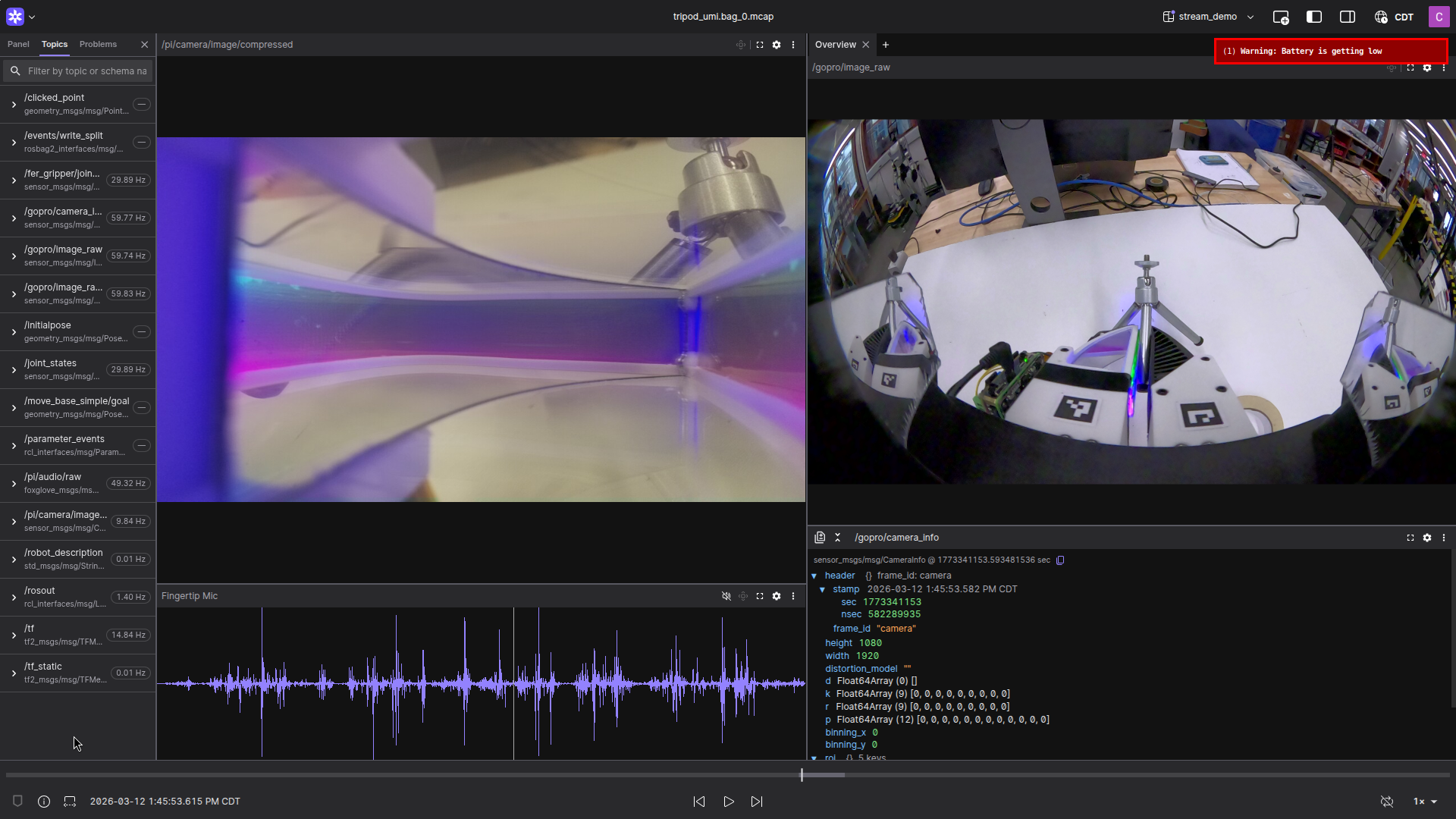Toggle the /initialpose topic off
The image size is (1456, 819).
click(x=142, y=331)
